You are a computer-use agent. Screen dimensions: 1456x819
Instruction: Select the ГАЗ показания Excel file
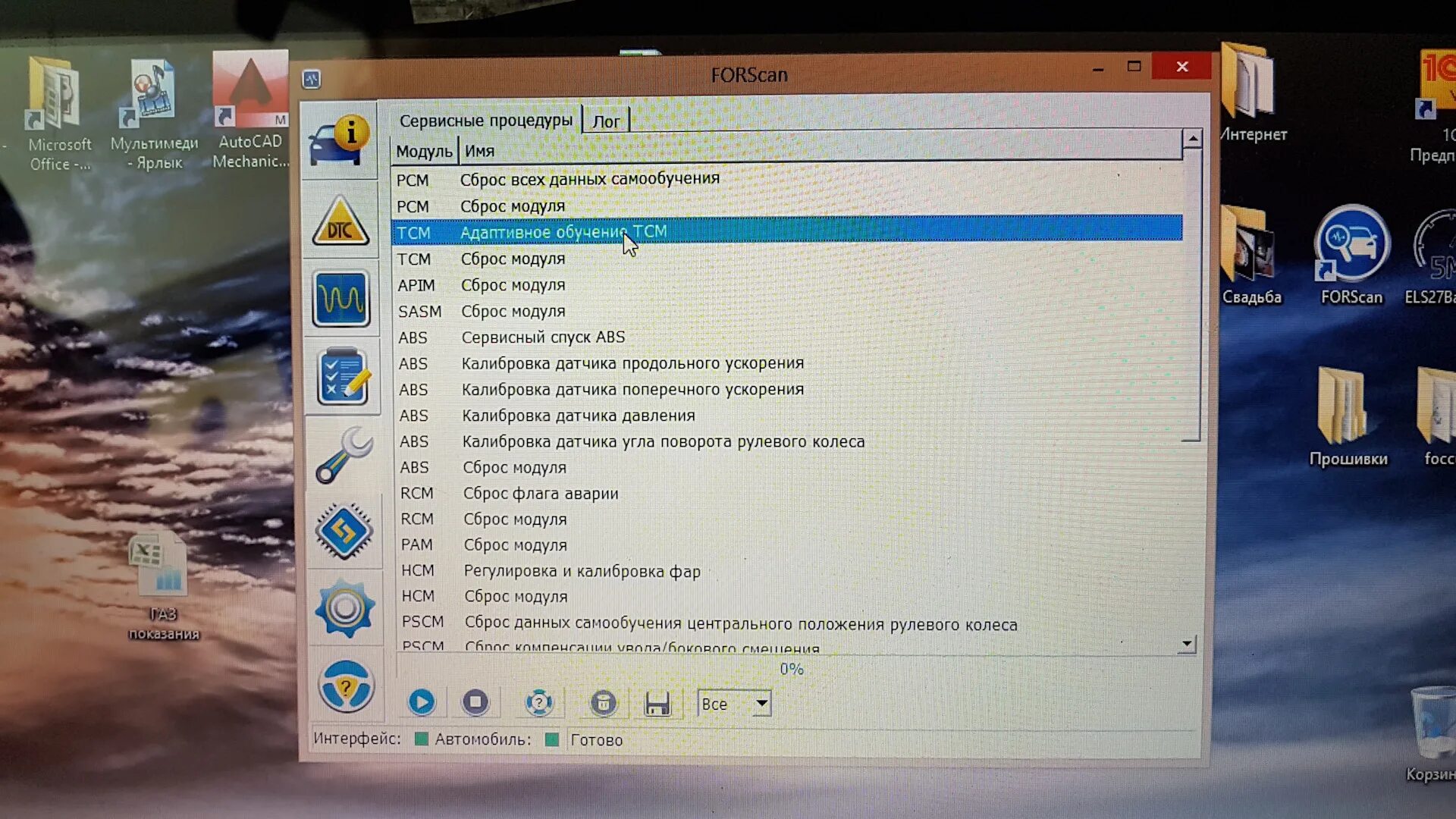(162, 588)
